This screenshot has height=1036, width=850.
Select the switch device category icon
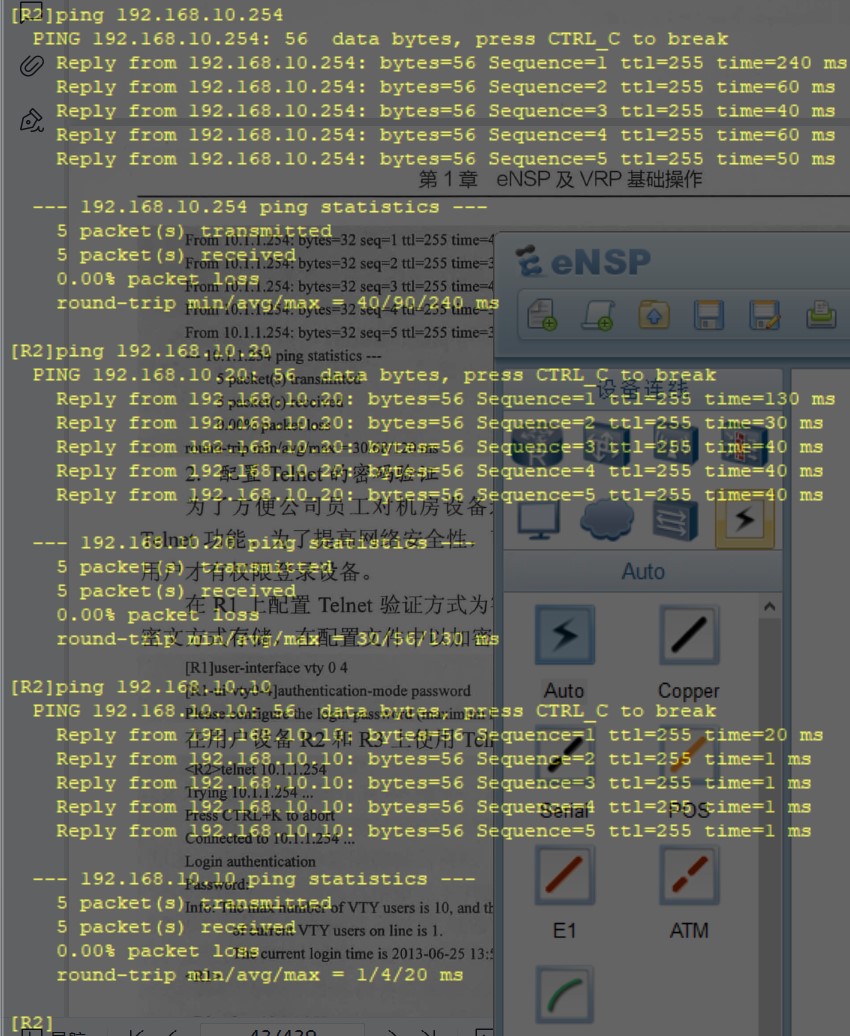coord(605,445)
